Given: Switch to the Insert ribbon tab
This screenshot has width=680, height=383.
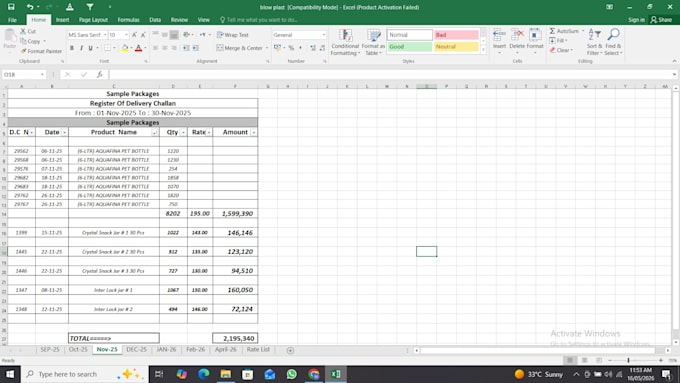Looking at the screenshot, I should (x=62, y=20).
